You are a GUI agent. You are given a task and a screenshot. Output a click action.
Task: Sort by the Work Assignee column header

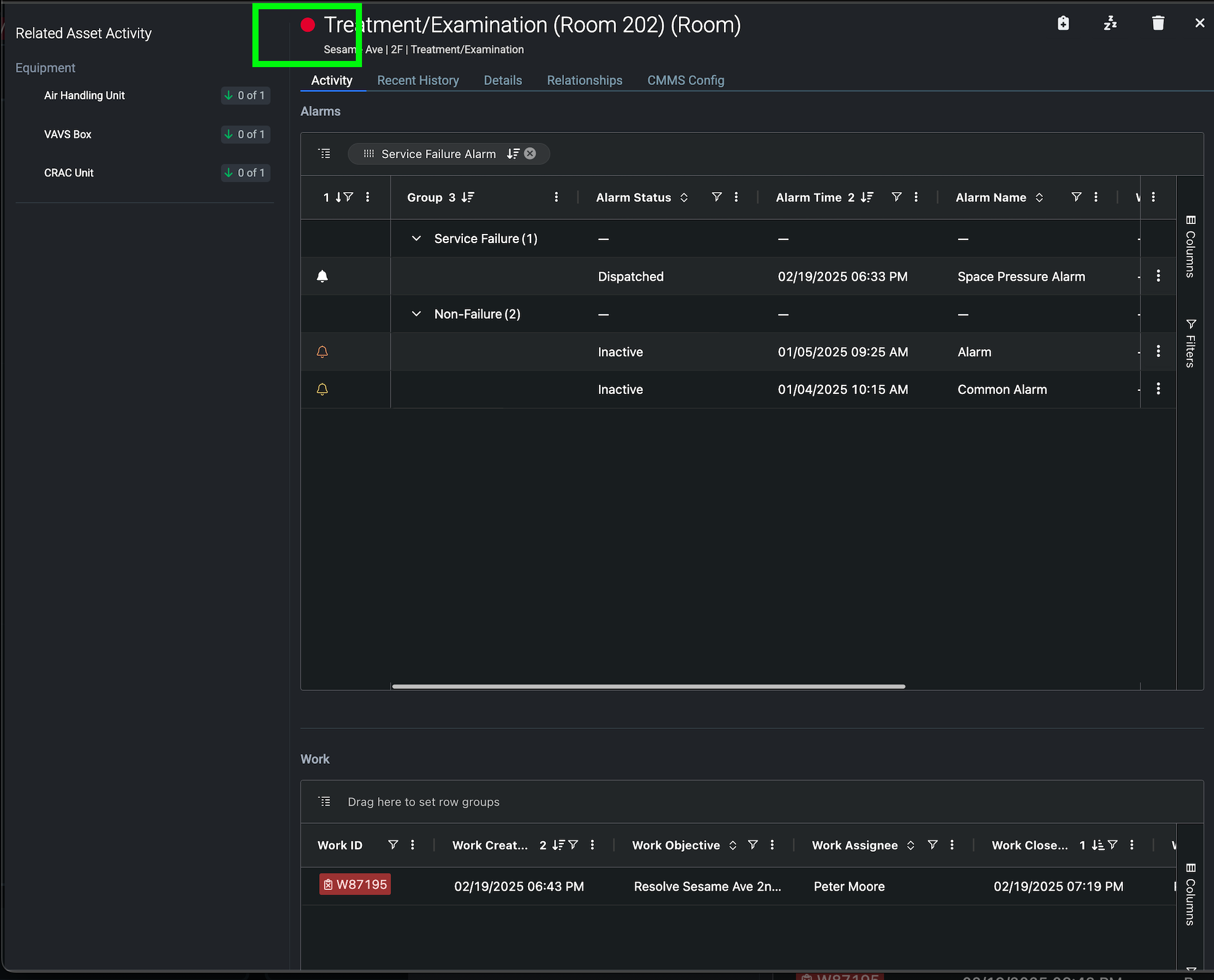click(854, 845)
